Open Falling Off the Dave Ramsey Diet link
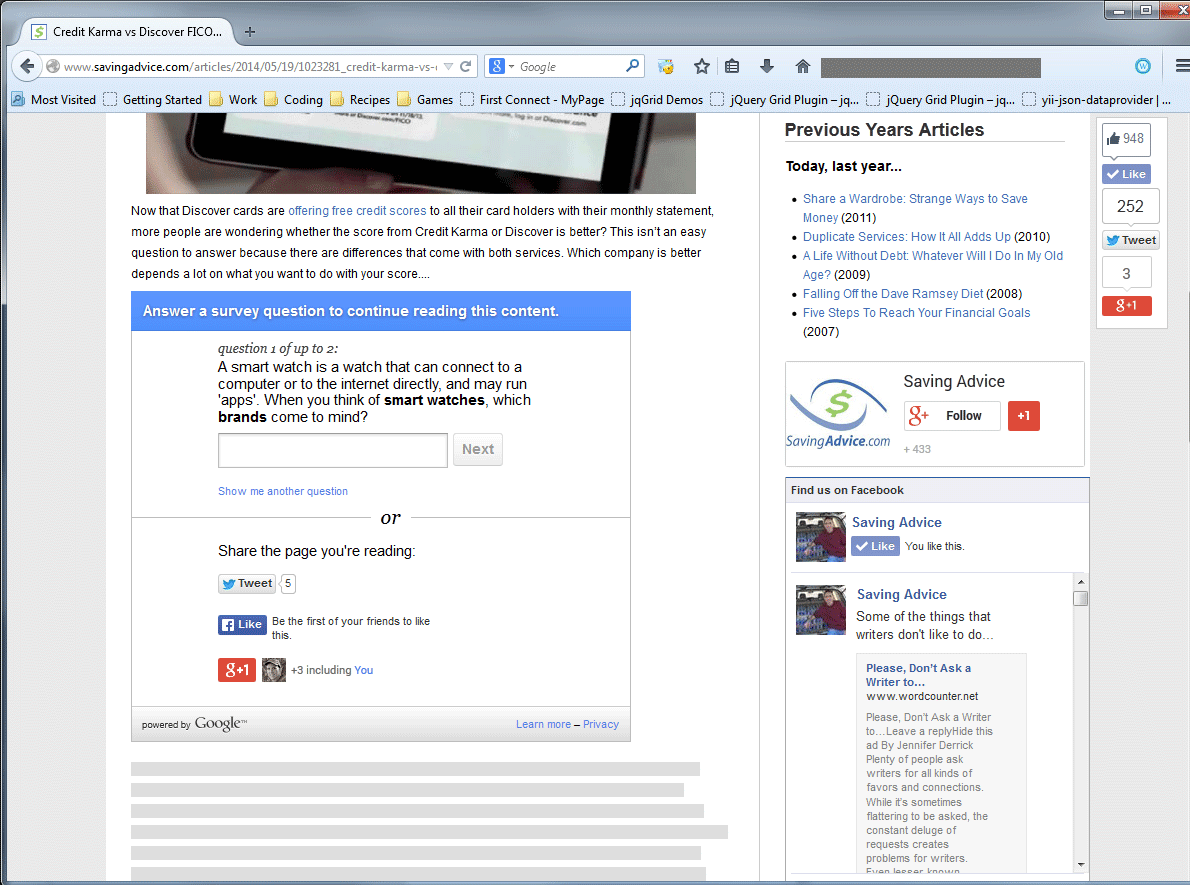This screenshot has width=1190, height=885. (x=892, y=294)
